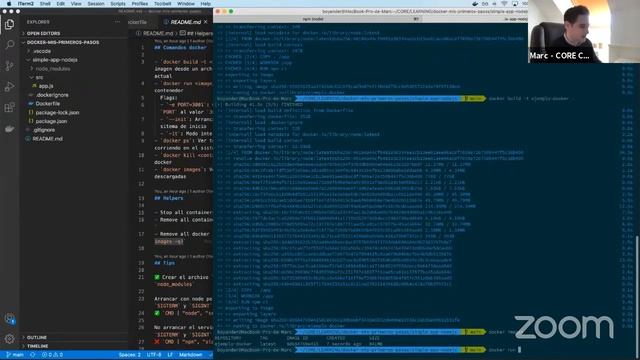Expand the OPEN EDITORS section

pos(44,33)
